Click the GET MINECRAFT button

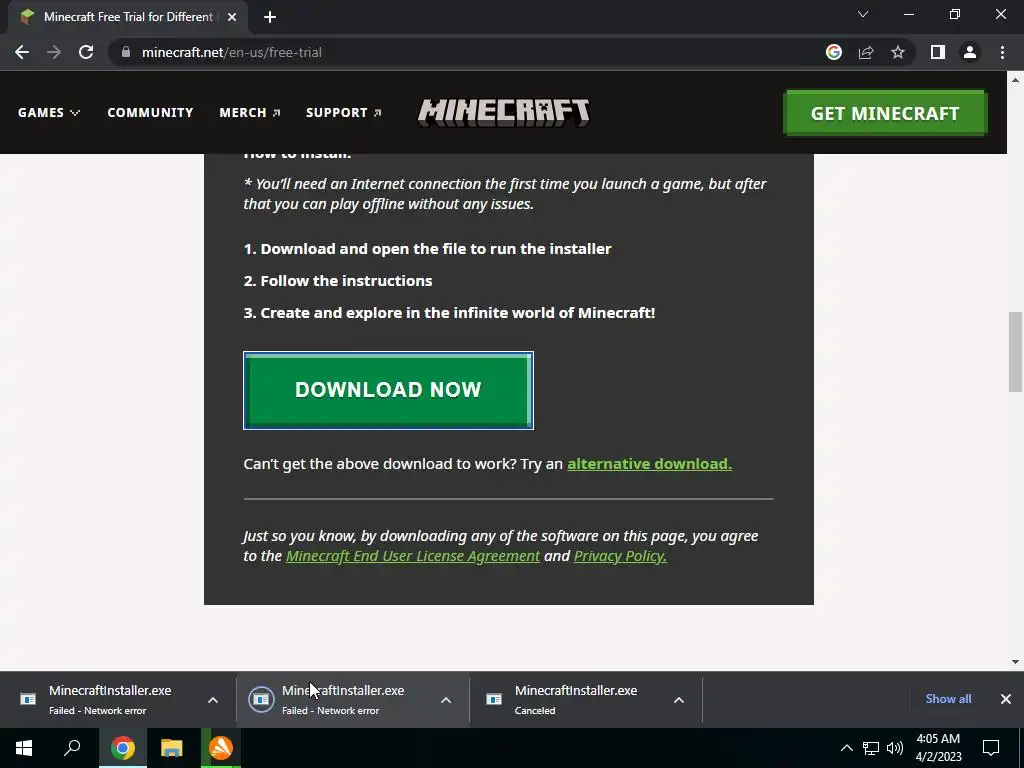(885, 113)
